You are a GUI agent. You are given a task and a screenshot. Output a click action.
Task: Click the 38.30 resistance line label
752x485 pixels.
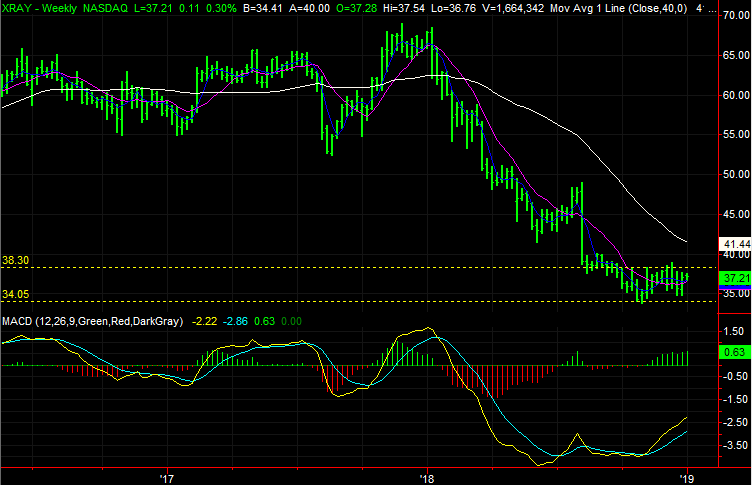(15, 260)
